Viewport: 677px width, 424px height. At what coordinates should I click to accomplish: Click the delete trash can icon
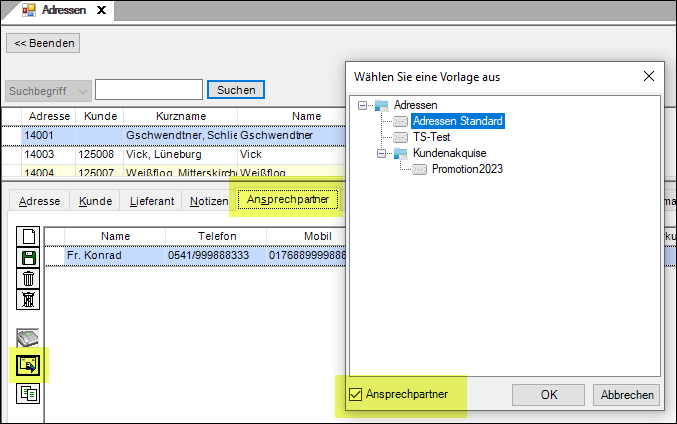coord(29,278)
